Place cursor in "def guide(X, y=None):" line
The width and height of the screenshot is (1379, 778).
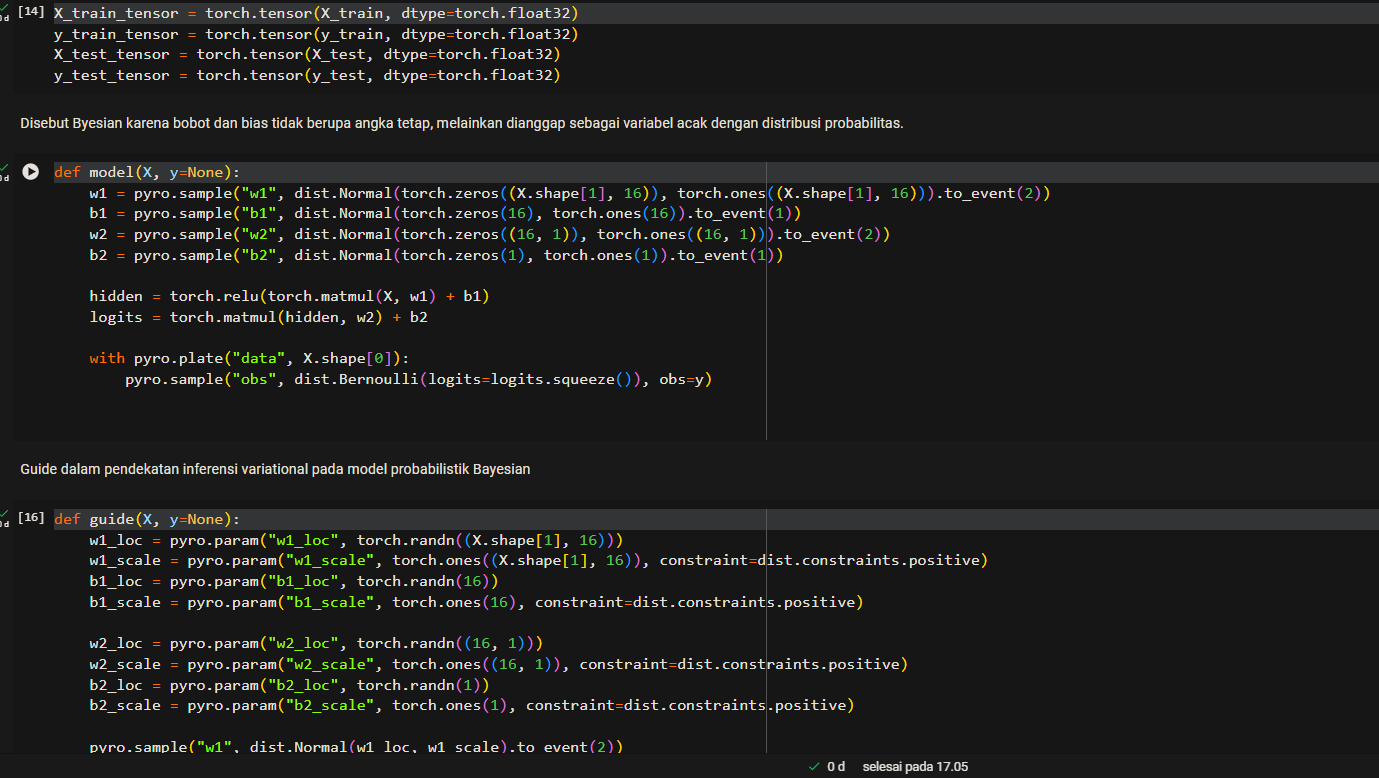147,519
